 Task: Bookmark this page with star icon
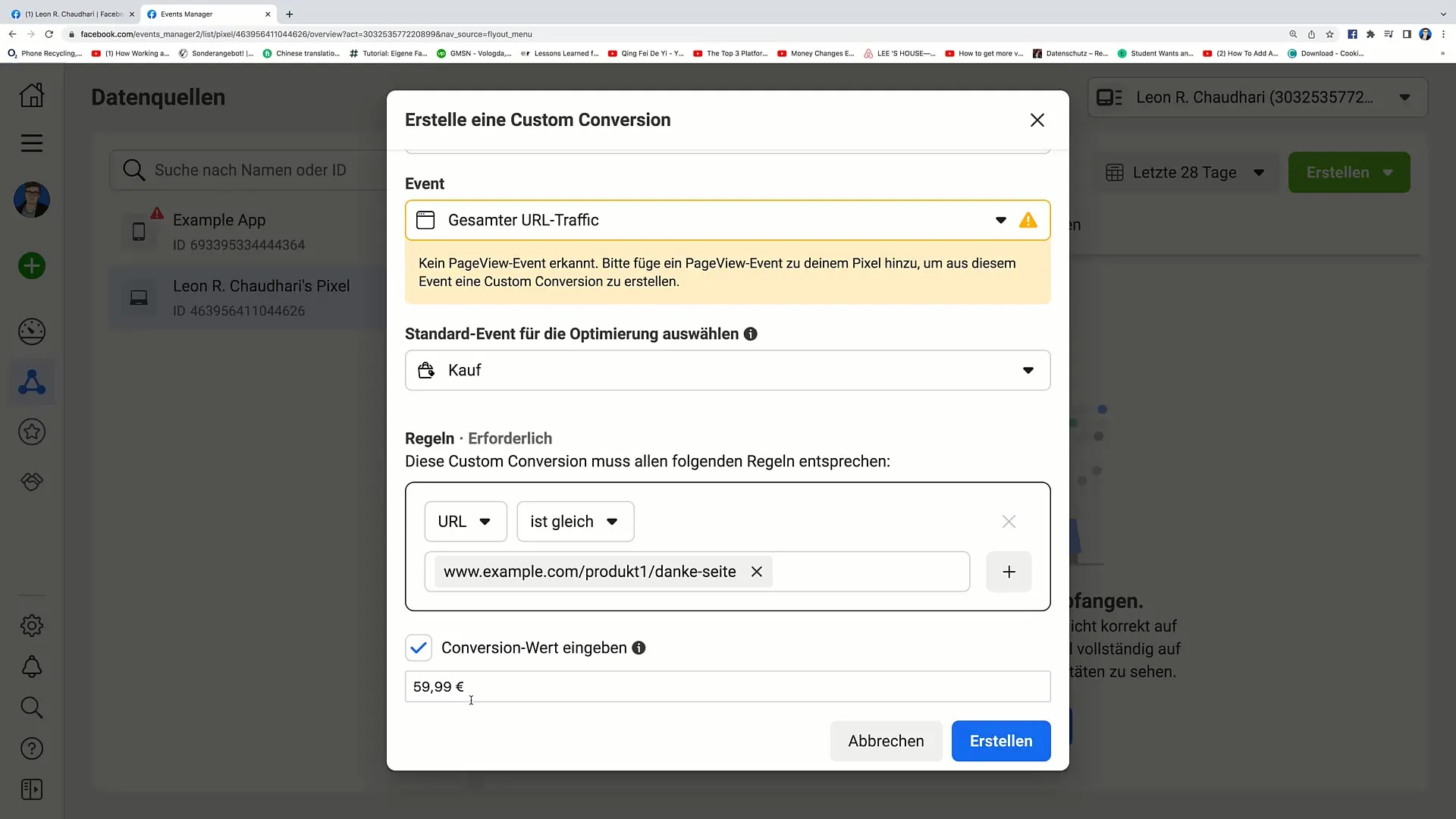[x=1329, y=34]
